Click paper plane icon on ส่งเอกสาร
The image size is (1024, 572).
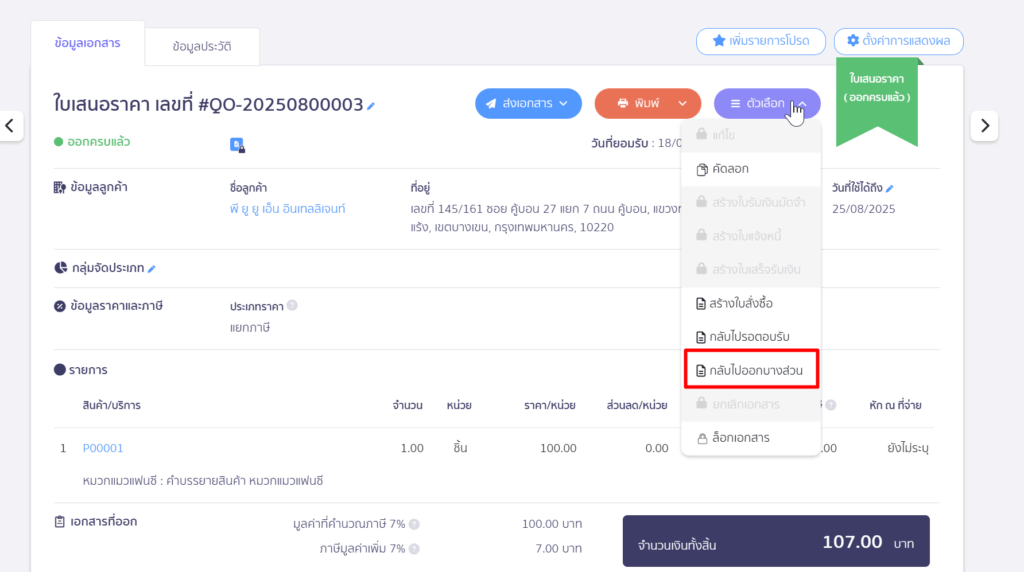coord(491,103)
